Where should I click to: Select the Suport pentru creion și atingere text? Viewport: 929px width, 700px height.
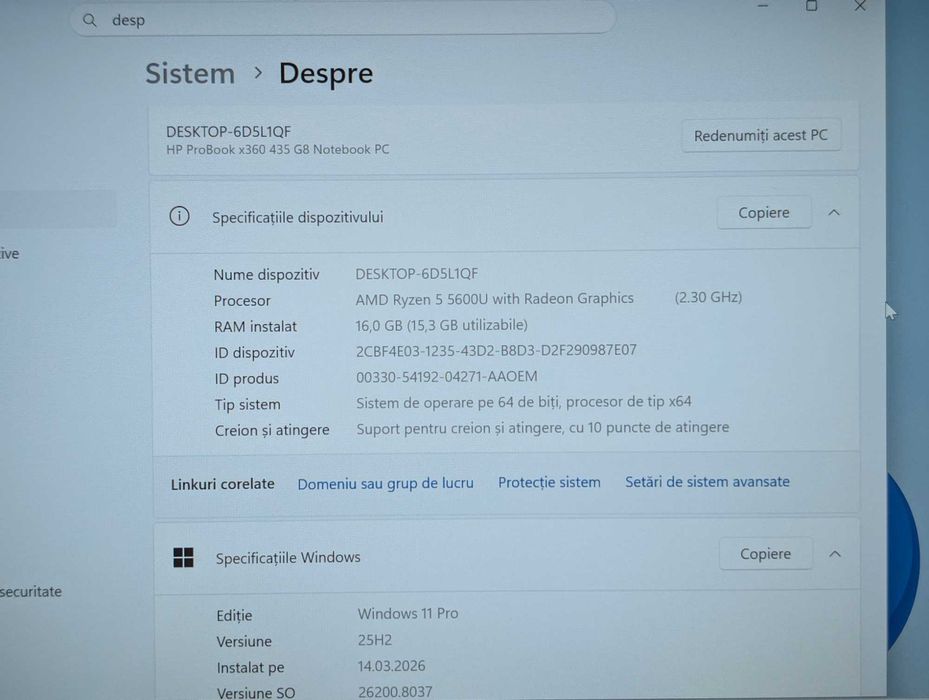[x=543, y=428]
